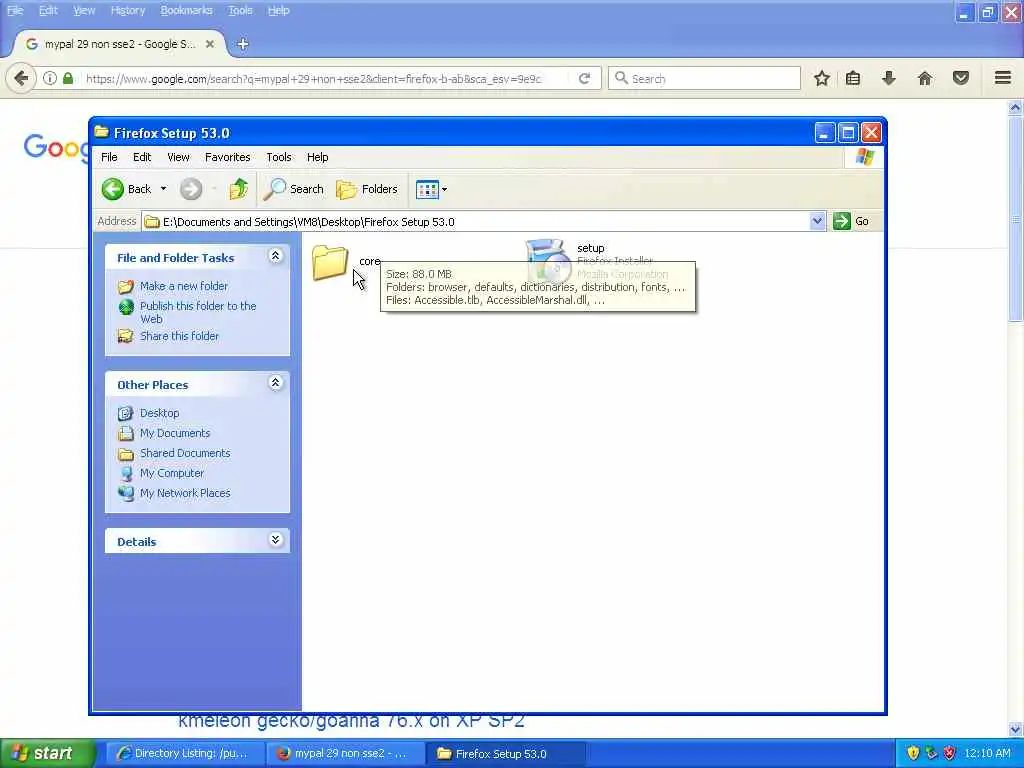The width and height of the screenshot is (1024, 768).
Task: Open My Documents from Other Places
Action: pyautogui.click(x=175, y=433)
